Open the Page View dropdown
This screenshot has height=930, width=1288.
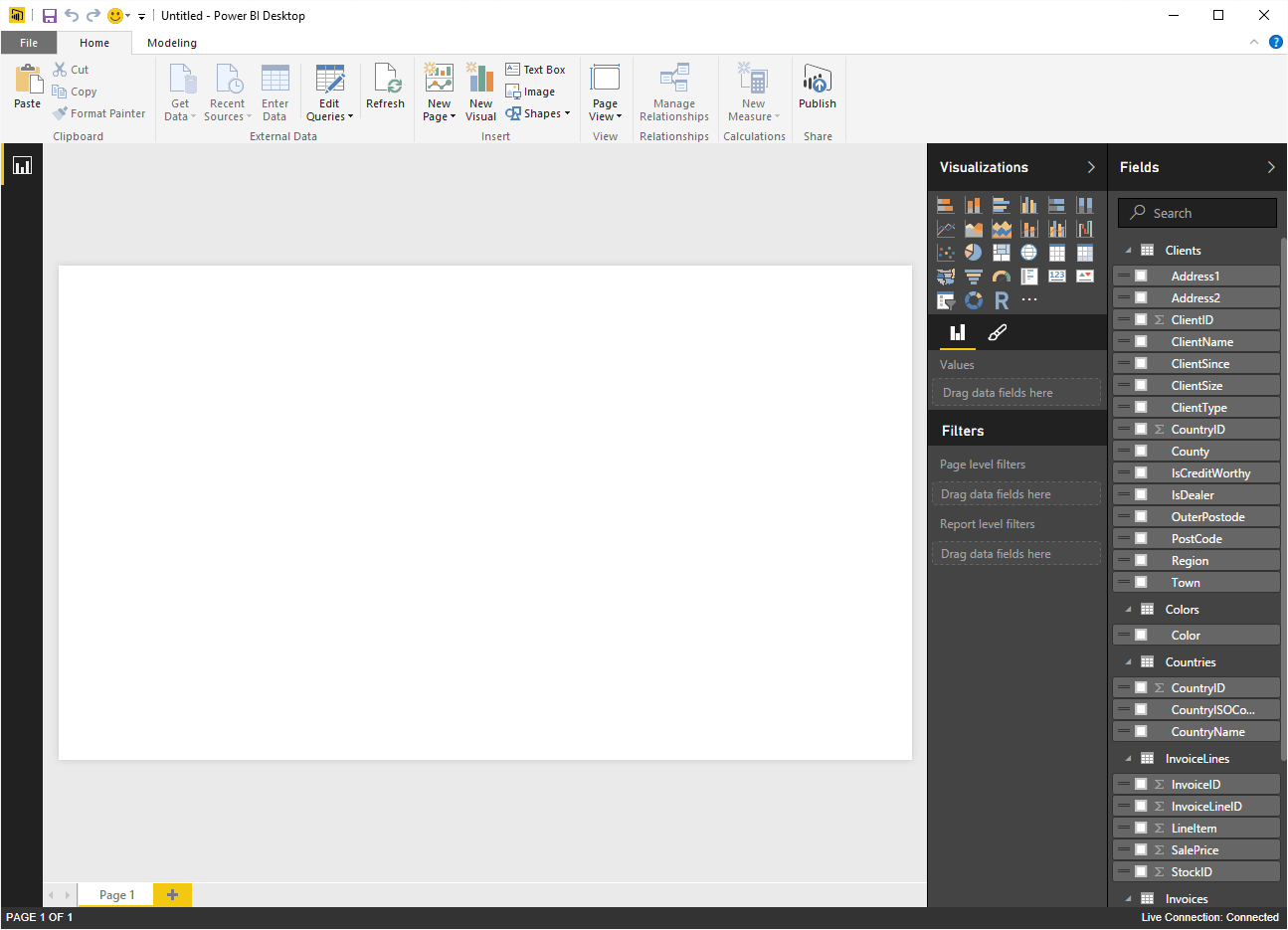point(605,93)
